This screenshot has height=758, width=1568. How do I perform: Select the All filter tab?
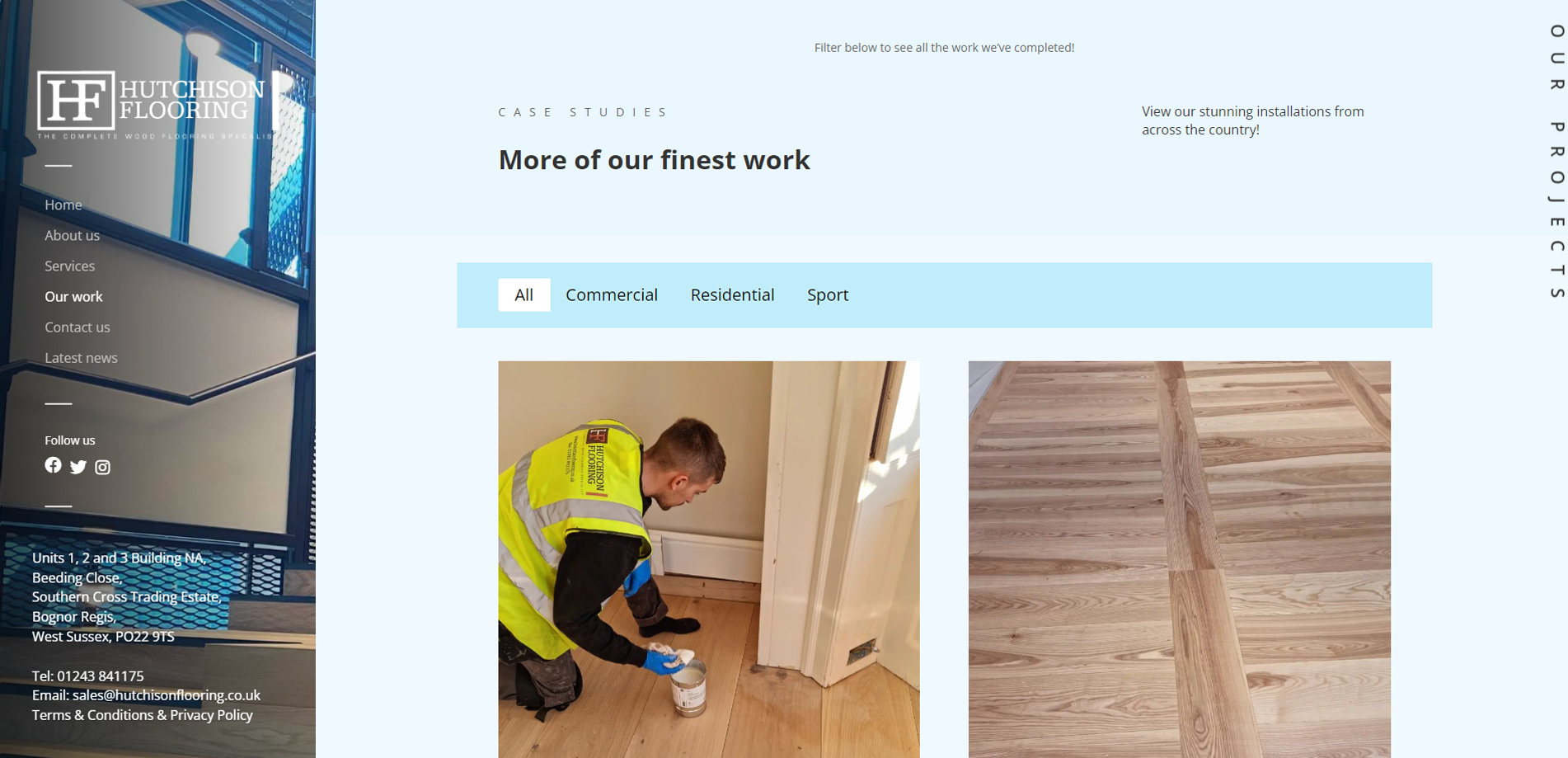pyautogui.click(x=524, y=294)
